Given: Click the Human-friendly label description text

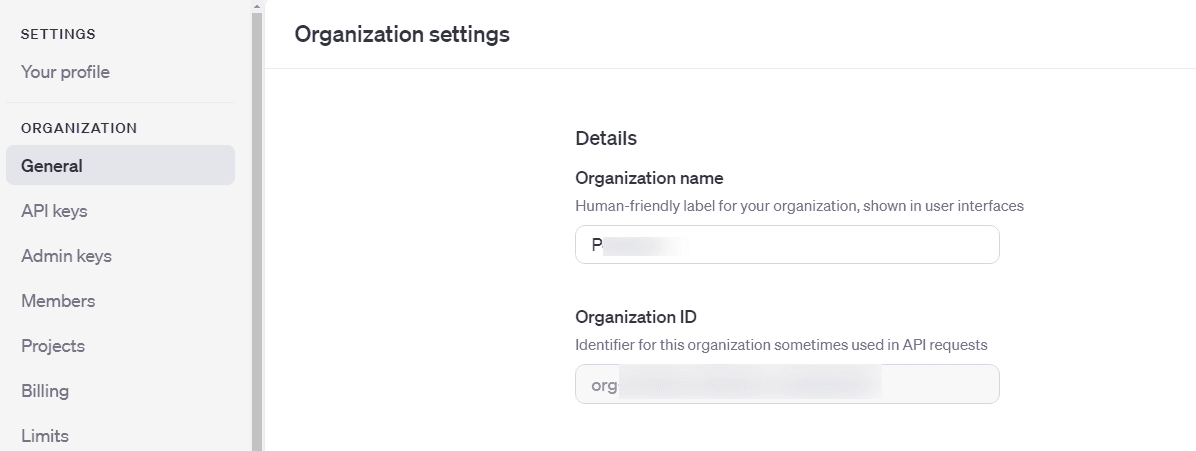Looking at the screenshot, I should tap(799, 206).
